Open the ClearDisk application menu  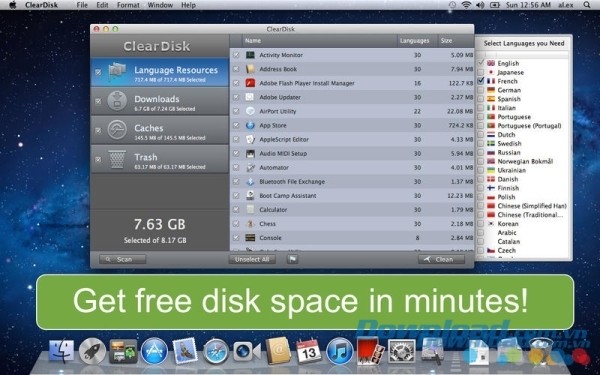click(41, 5)
